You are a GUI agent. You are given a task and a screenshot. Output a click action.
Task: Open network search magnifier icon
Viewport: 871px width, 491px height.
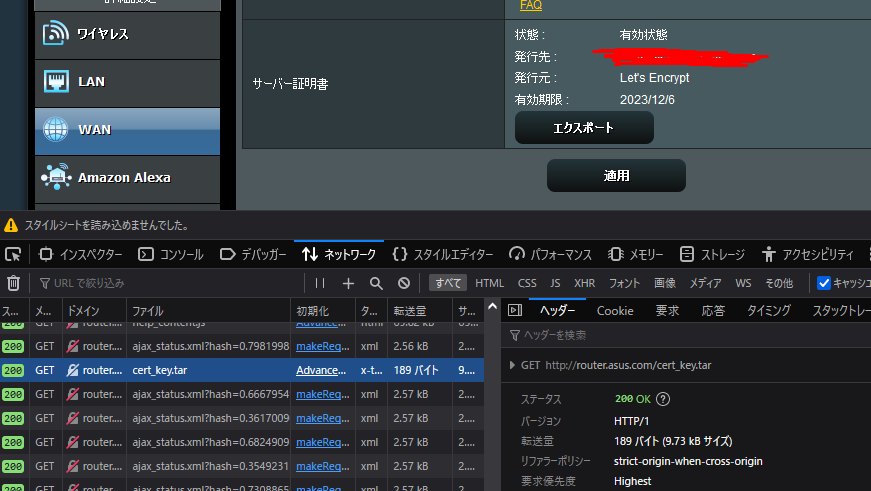click(376, 283)
